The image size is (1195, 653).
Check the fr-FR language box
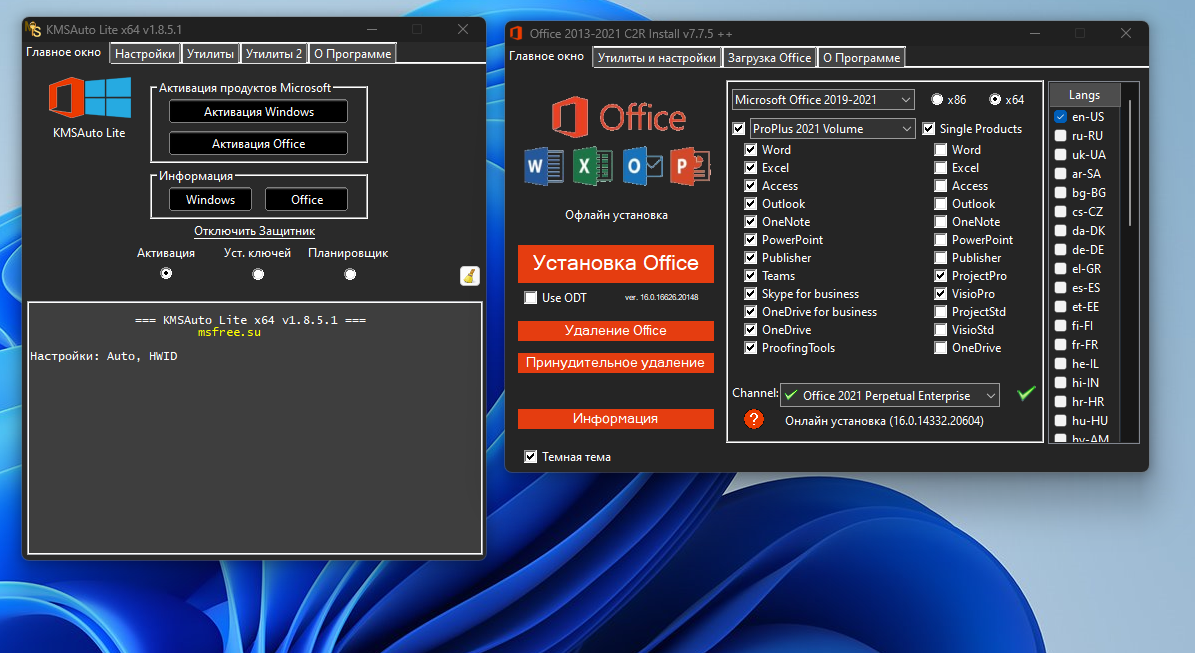(1060, 344)
